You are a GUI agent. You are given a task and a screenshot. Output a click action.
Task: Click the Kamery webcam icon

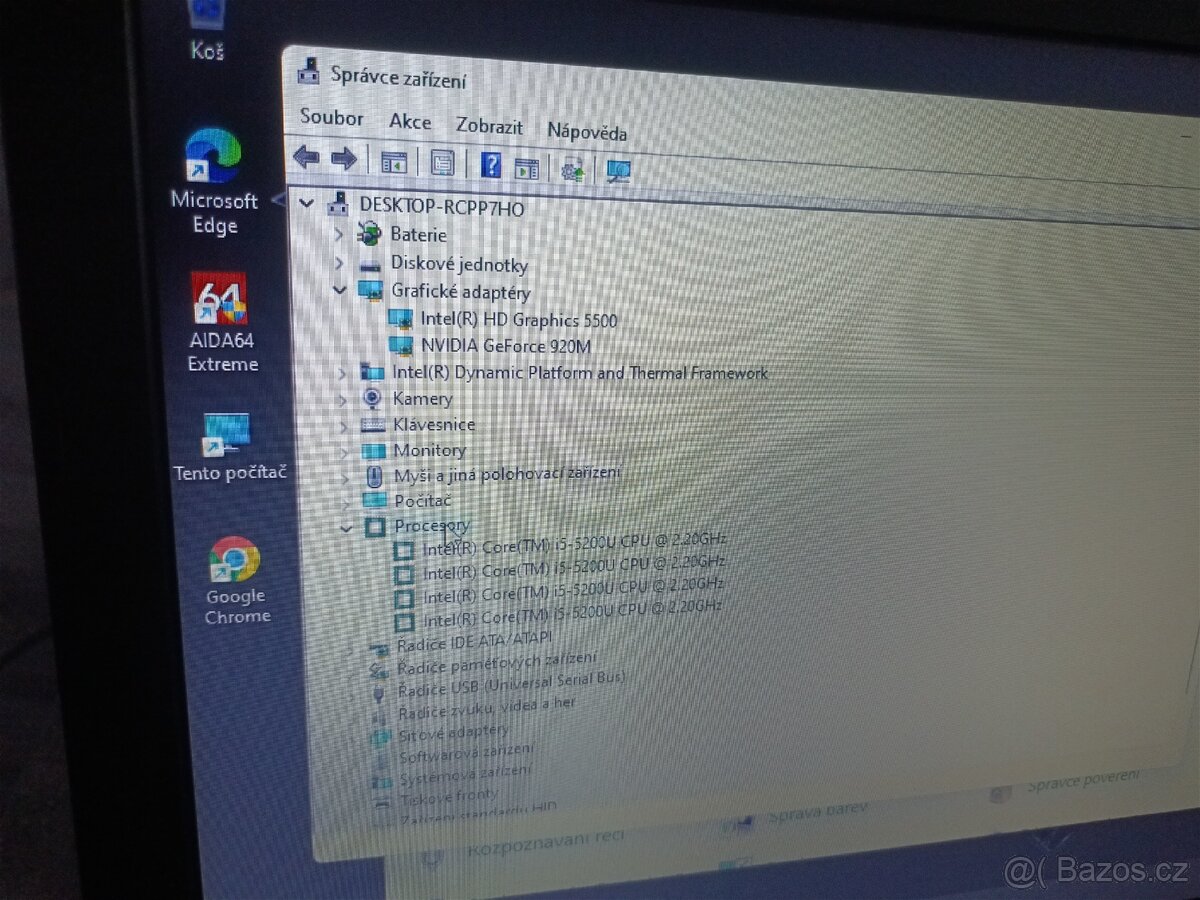(372, 398)
